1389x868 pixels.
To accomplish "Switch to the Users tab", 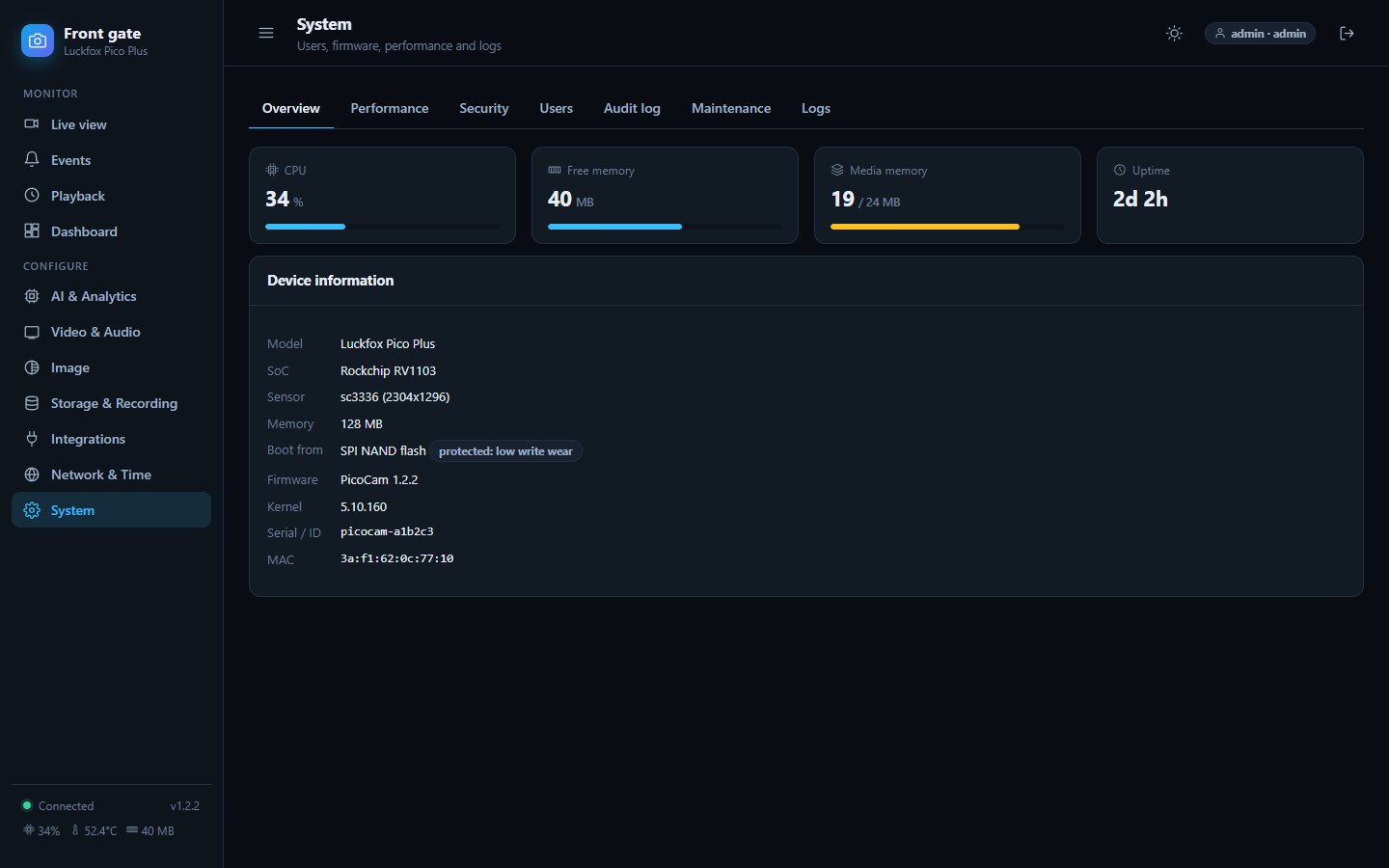I will point(557,108).
